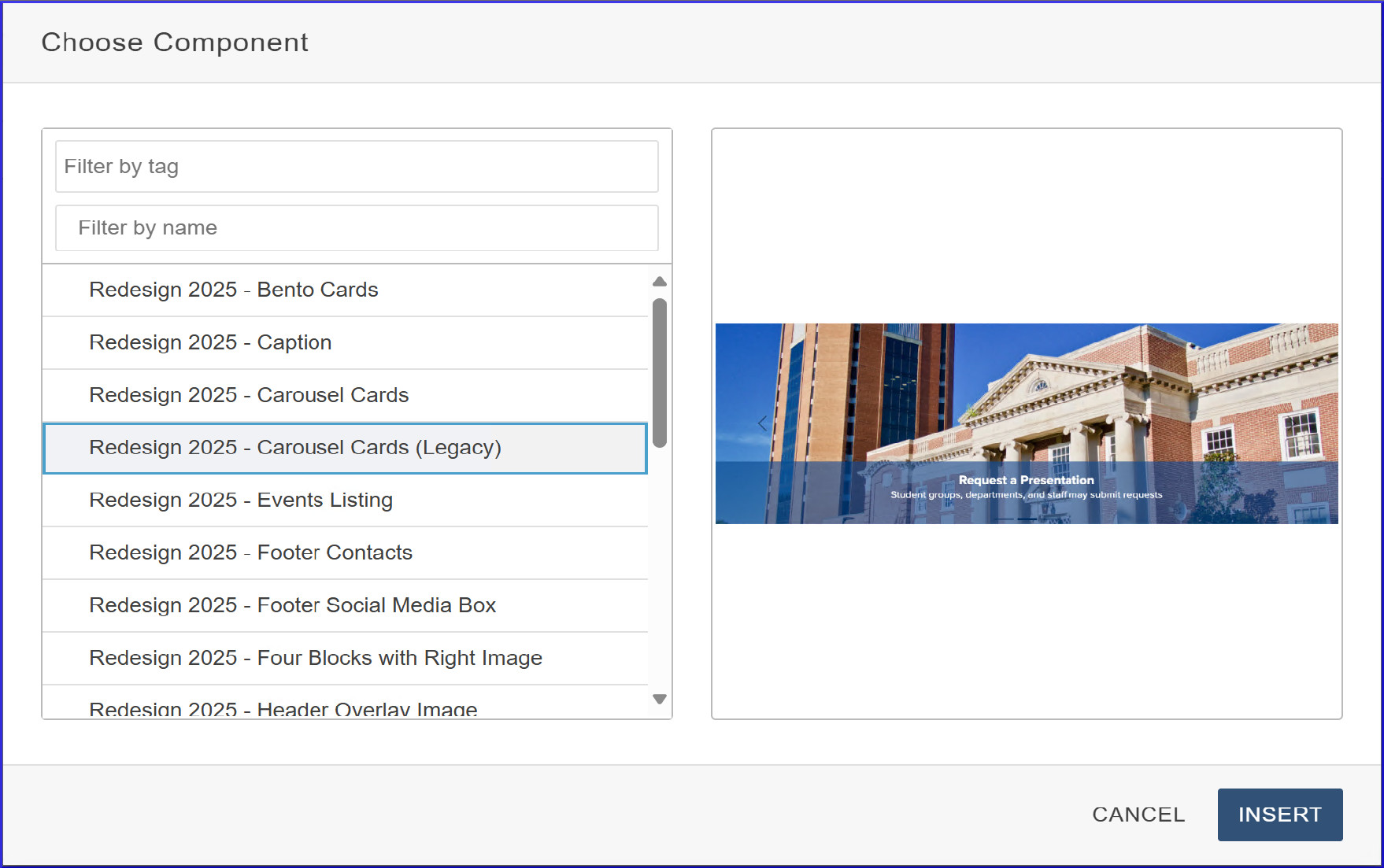Focus the Filter by name input
Screen dimensions: 1384x868
click(357, 228)
